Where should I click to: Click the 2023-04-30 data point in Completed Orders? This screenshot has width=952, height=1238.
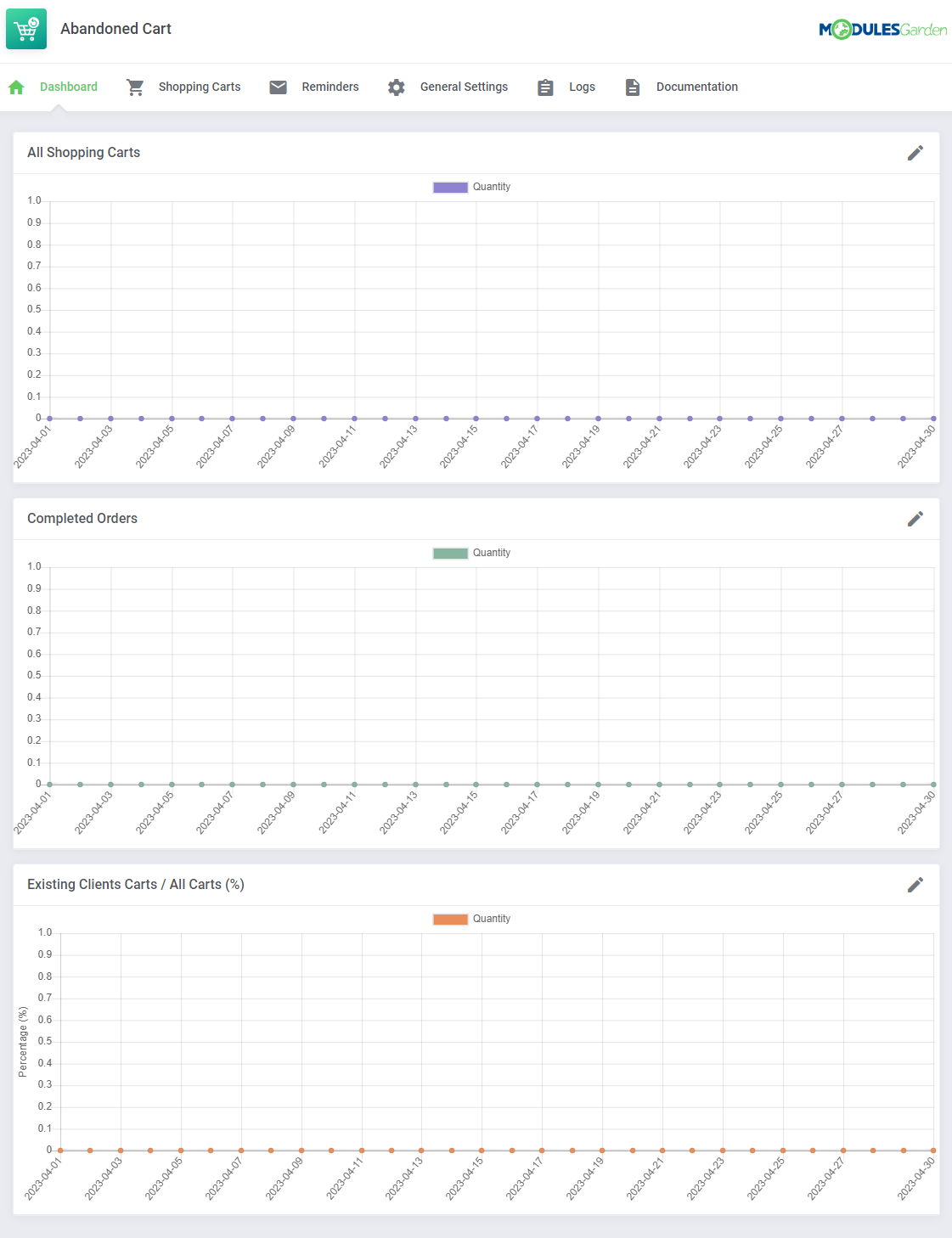[x=933, y=785]
